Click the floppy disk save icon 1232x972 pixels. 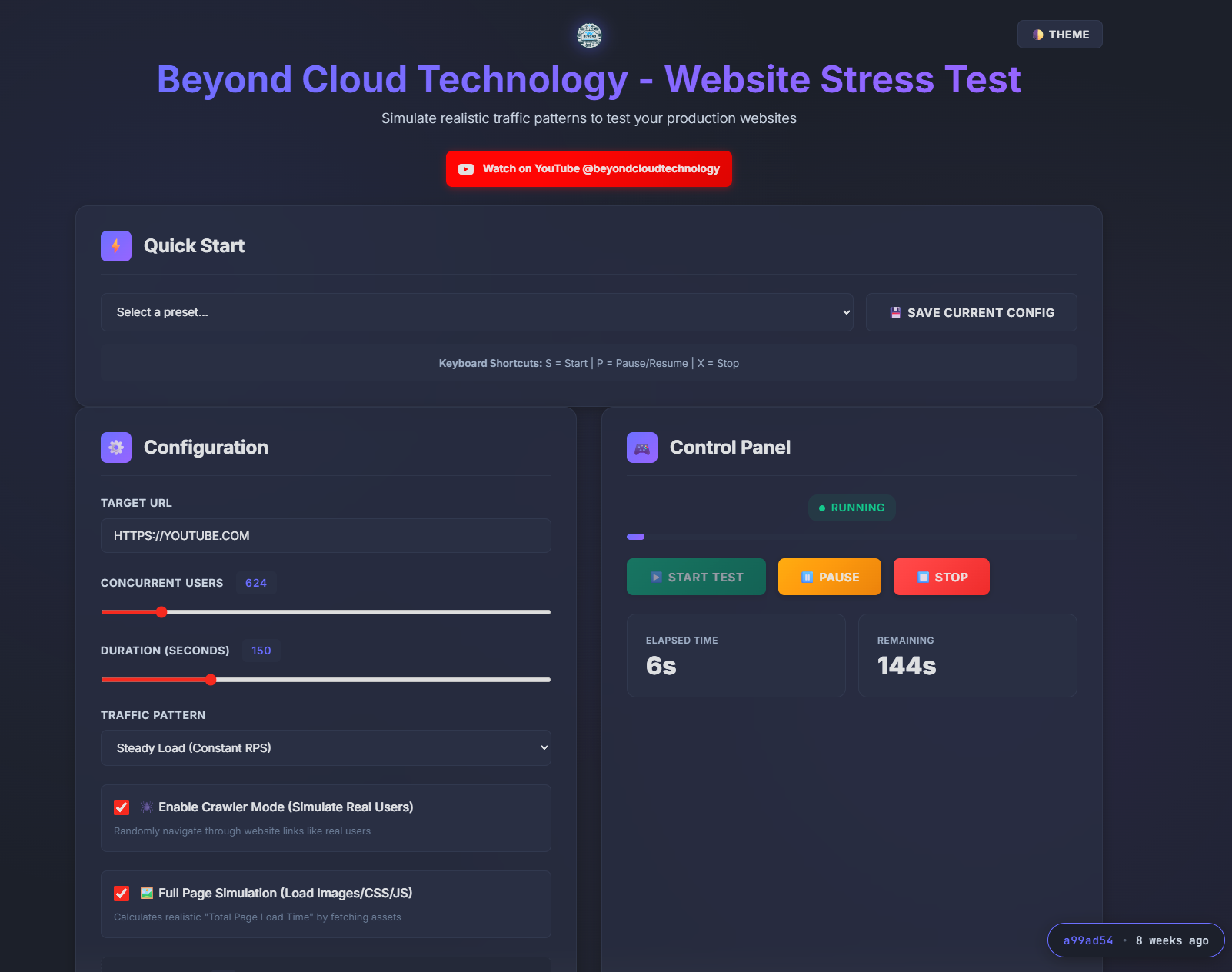coord(895,312)
